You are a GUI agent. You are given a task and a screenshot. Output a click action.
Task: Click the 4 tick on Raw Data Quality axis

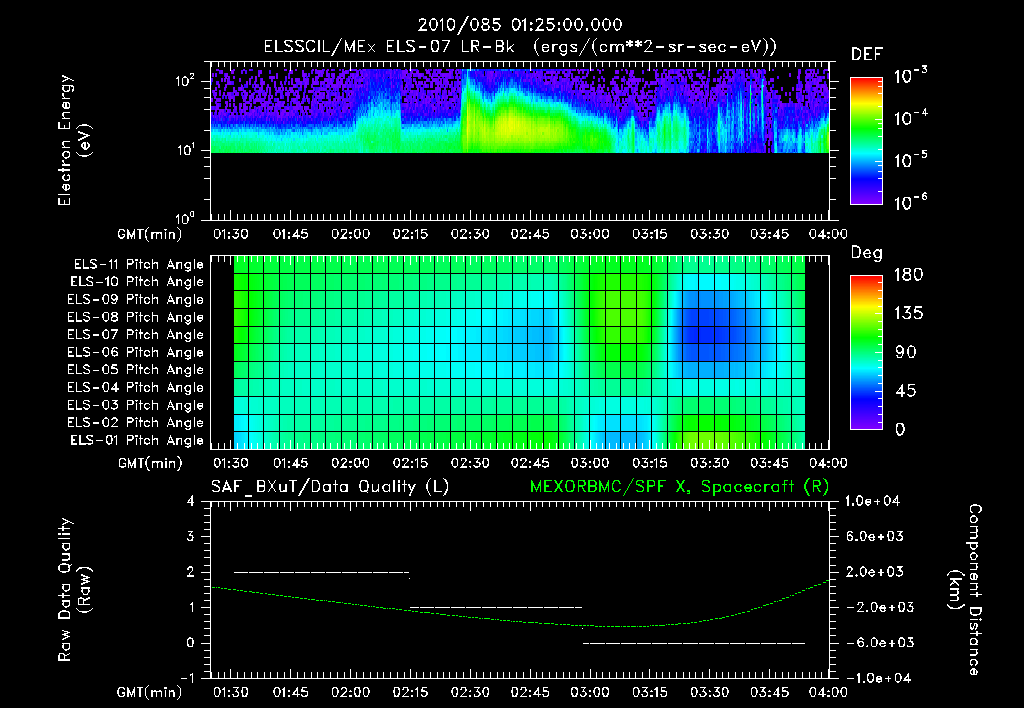pos(191,501)
